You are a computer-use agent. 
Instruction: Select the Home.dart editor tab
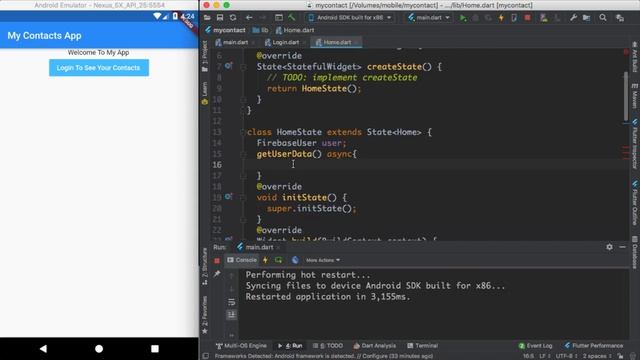pos(336,42)
